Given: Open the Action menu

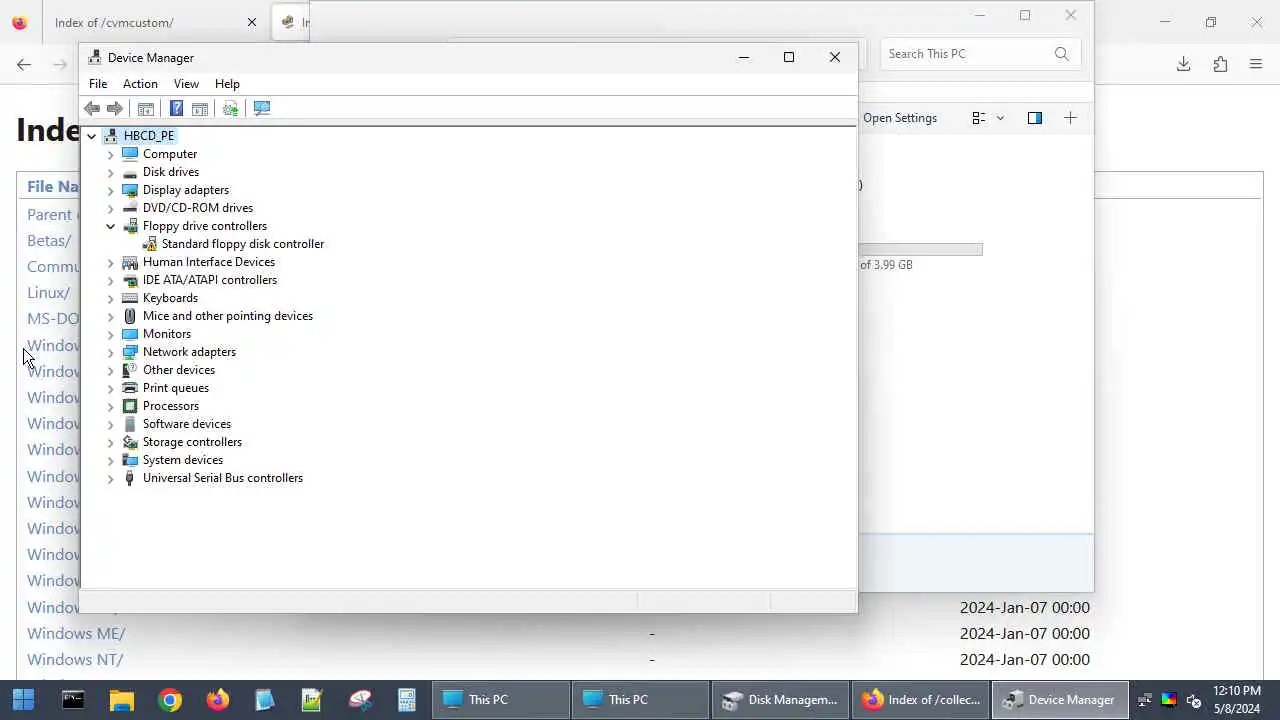Looking at the screenshot, I should (x=140, y=84).
